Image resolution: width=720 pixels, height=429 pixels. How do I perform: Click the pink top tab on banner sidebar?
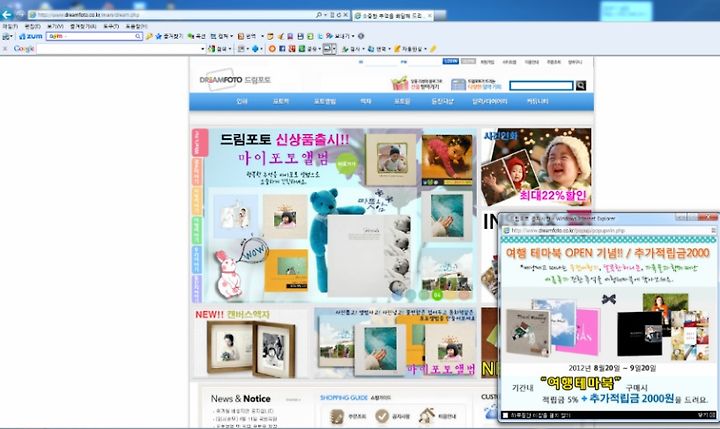(x=200, y=142)
